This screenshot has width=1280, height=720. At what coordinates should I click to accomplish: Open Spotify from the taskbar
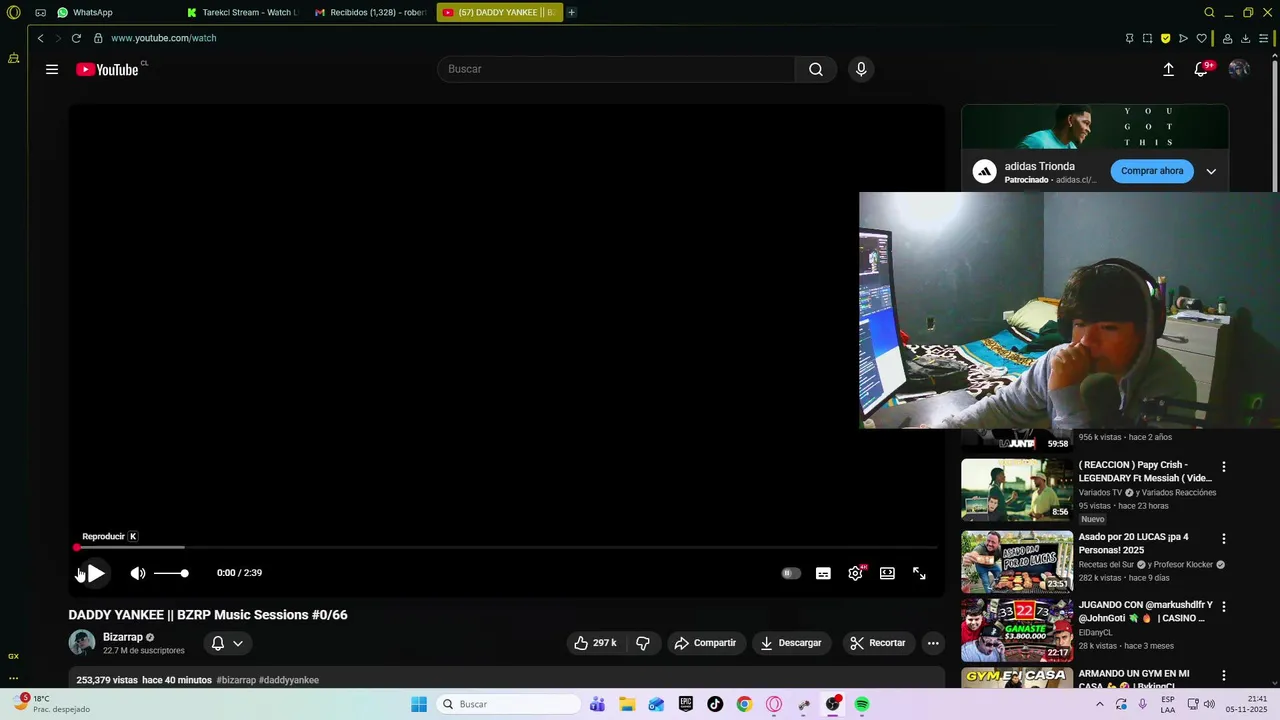click(x=862, y=704)
